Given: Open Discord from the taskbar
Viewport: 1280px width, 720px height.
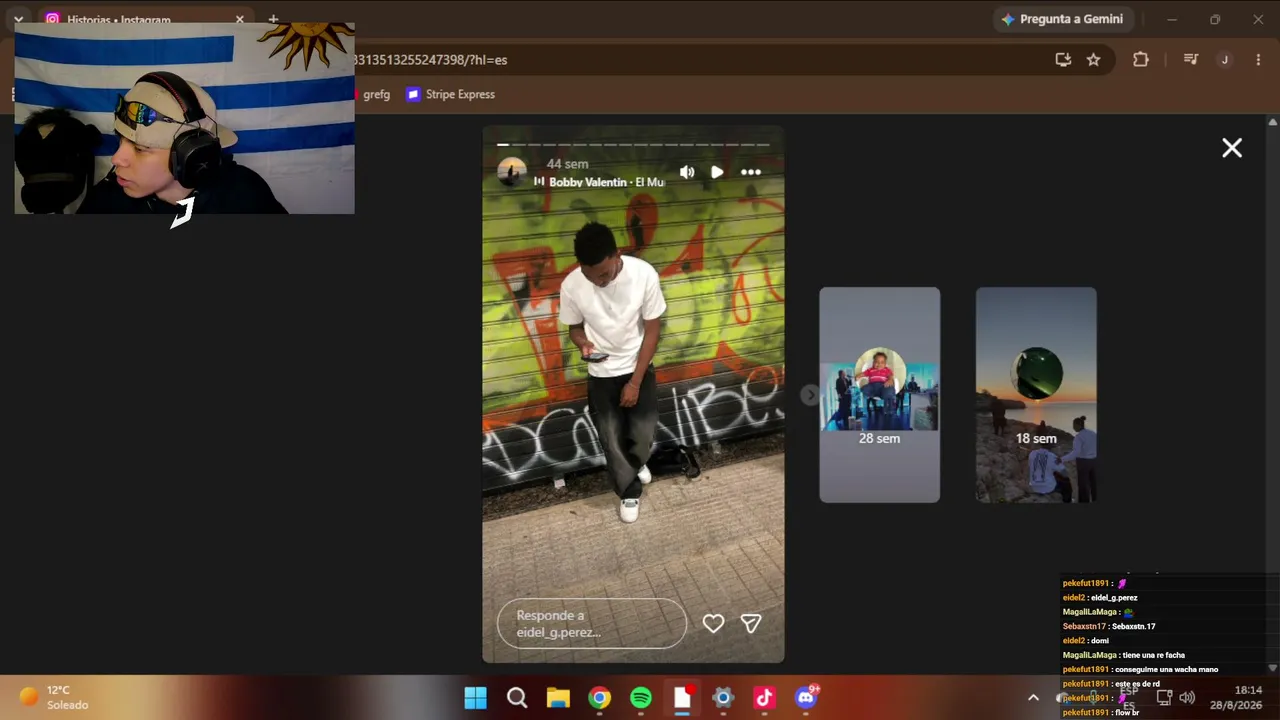Looking at the screenshot, I should coord(806,698).
